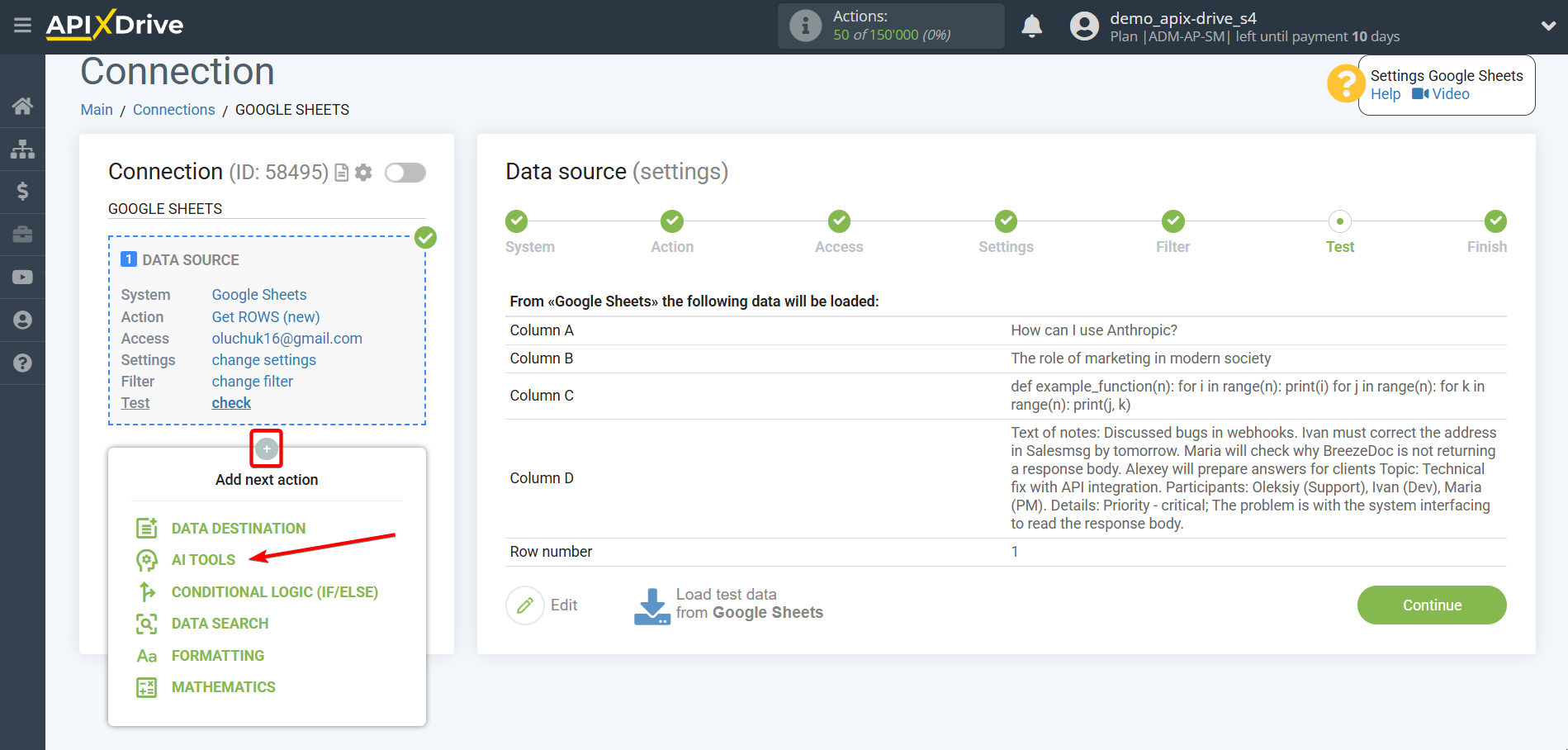This screenshot has height=750, width=1568.
Task: Open the help question sidebar icon
Action: [x=22, y=363]
